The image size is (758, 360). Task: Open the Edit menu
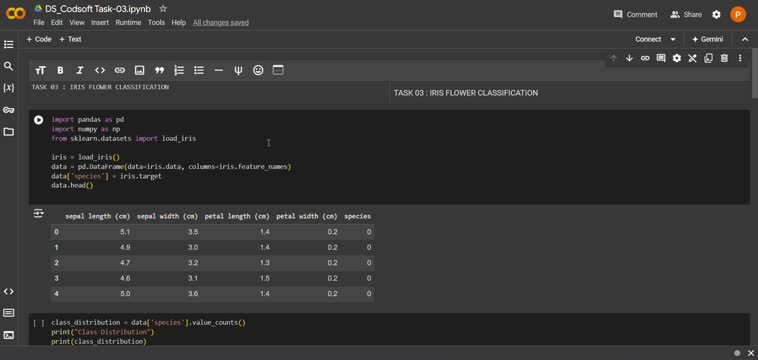[x=57, y=22]
